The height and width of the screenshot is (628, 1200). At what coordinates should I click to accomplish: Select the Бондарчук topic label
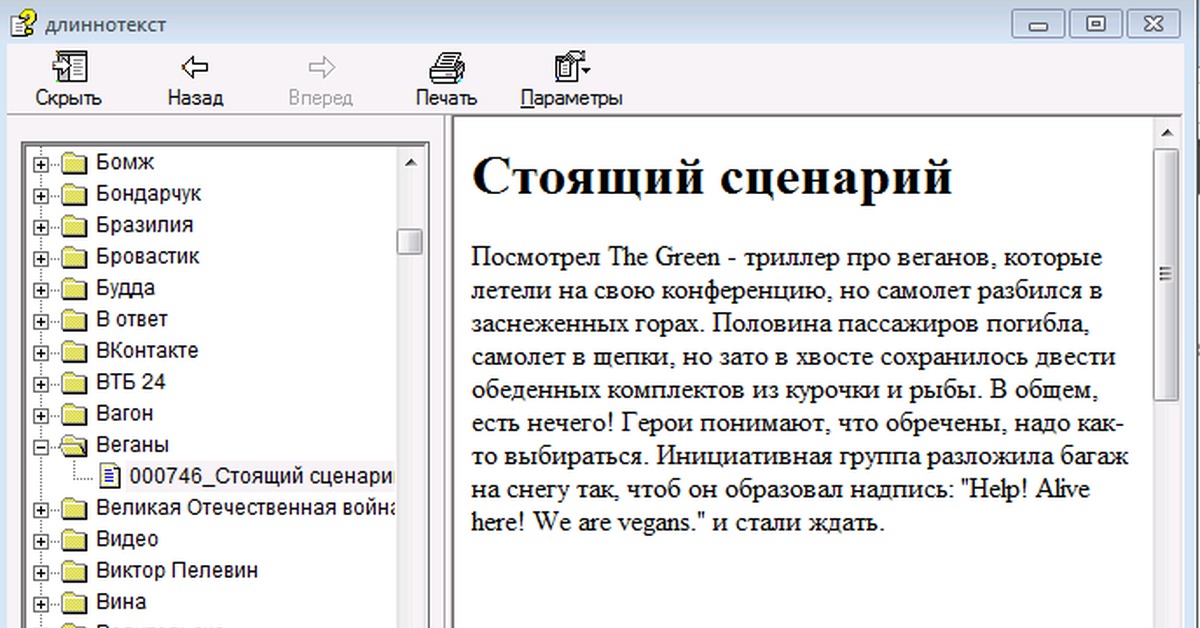pyautogui.click(x=149, y=194)
